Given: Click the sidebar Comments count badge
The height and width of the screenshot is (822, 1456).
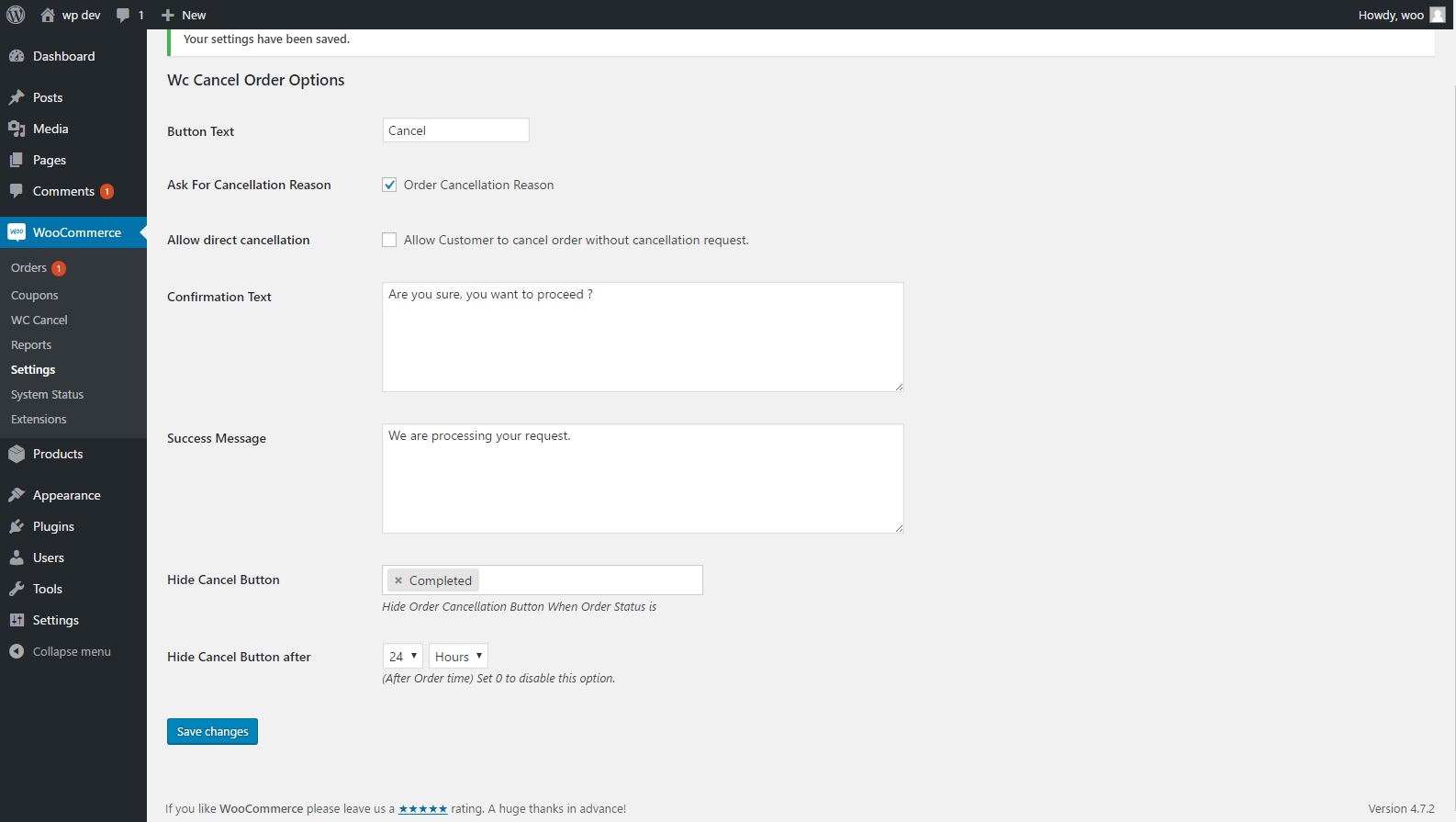Looking at the screenshot, I should tap(107, 191).
